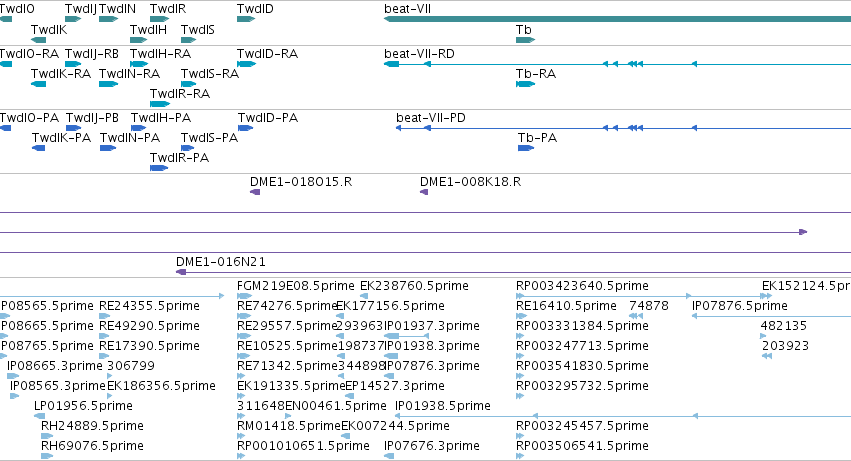Open the Tb gene label
Screen dimensions: 851x461
click(524, 30)
